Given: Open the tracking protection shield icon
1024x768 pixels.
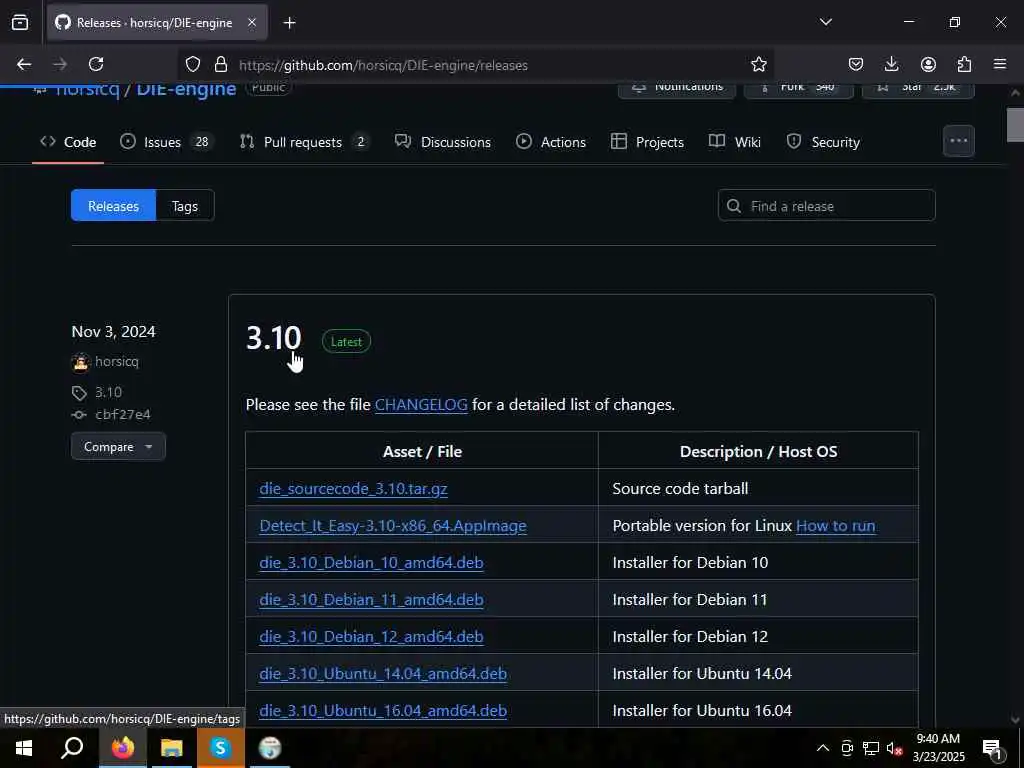Looking at the screenshot, I should (x=193, y=65).
